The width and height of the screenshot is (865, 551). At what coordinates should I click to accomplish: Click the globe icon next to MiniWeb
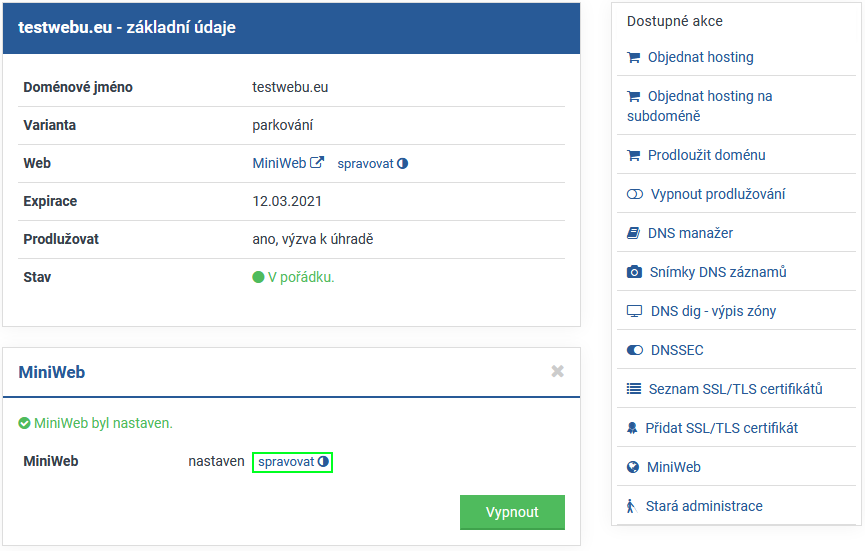point(633,467)
